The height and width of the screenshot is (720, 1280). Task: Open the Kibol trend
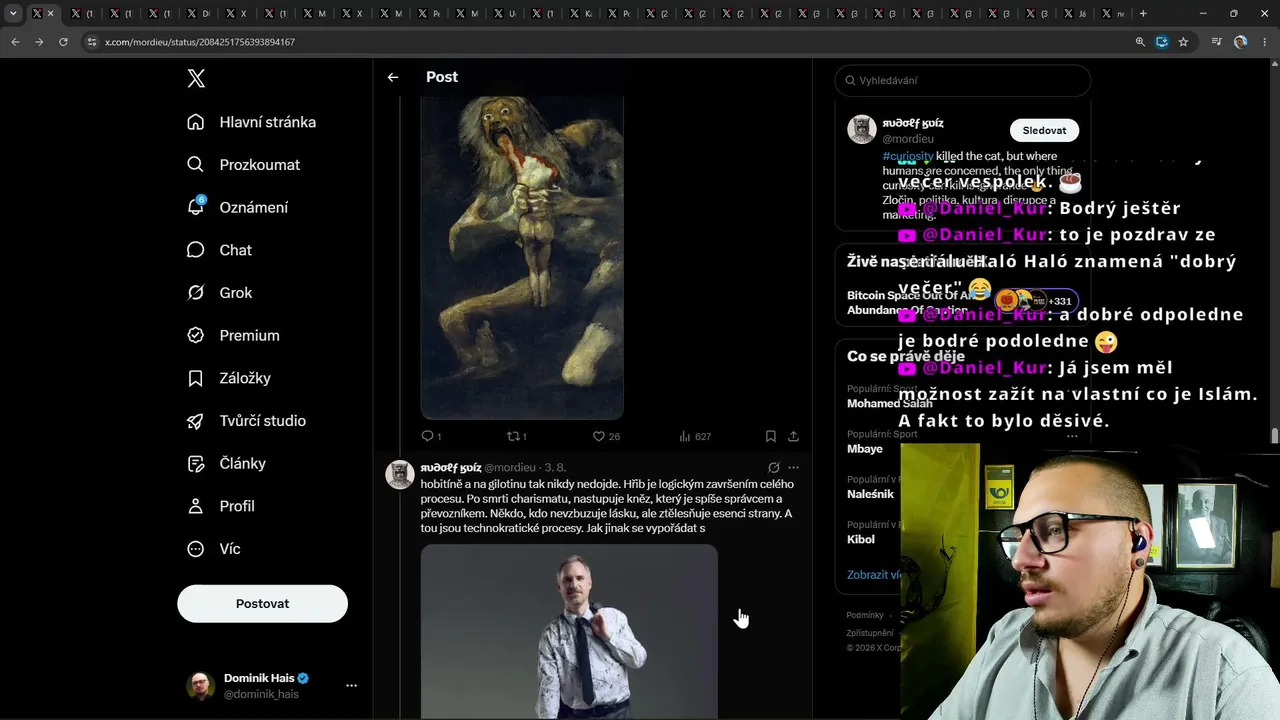[861, 539]
